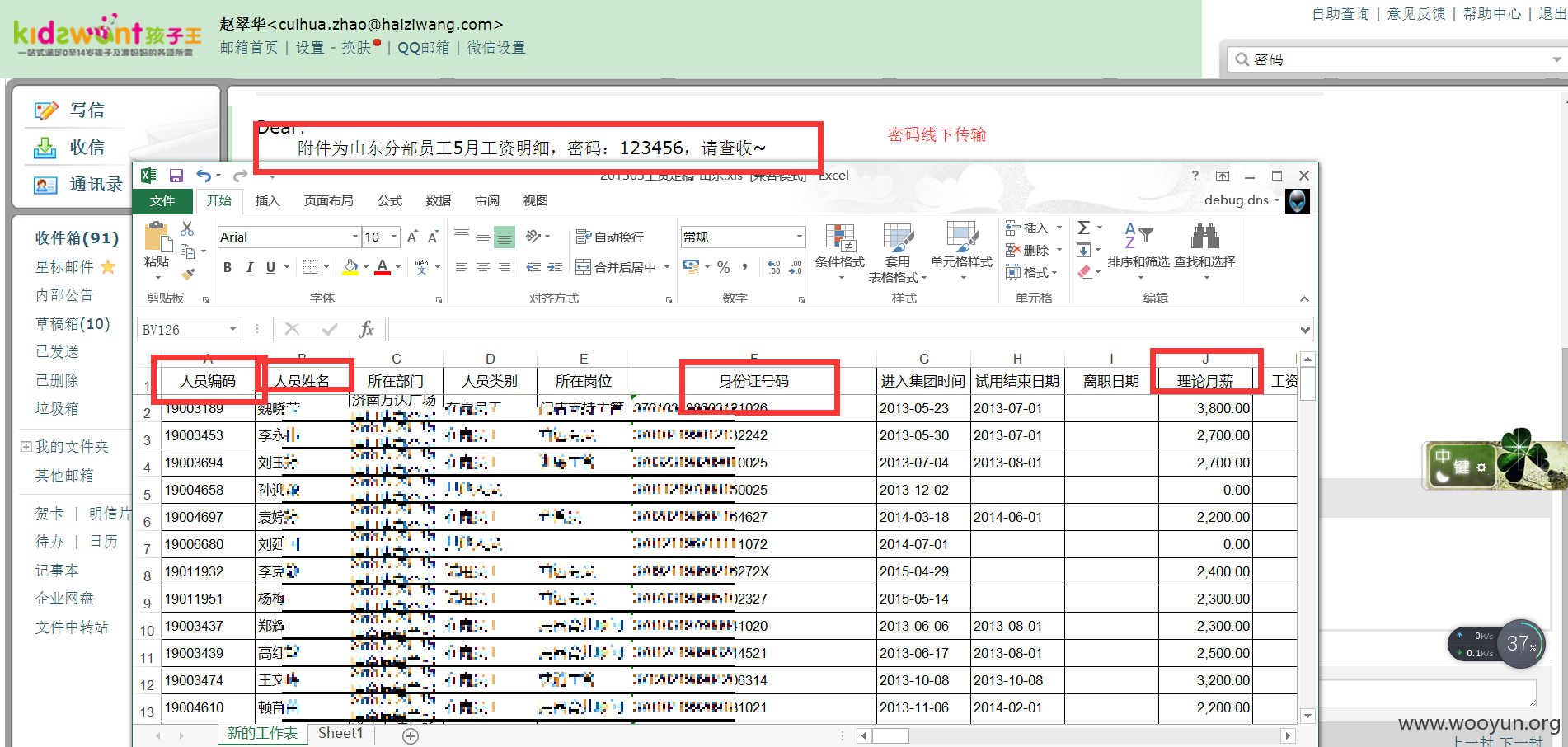Select cell with 人员编码 19003453
This screenshot has height=747, width=1568.
(x=208, y=435)
